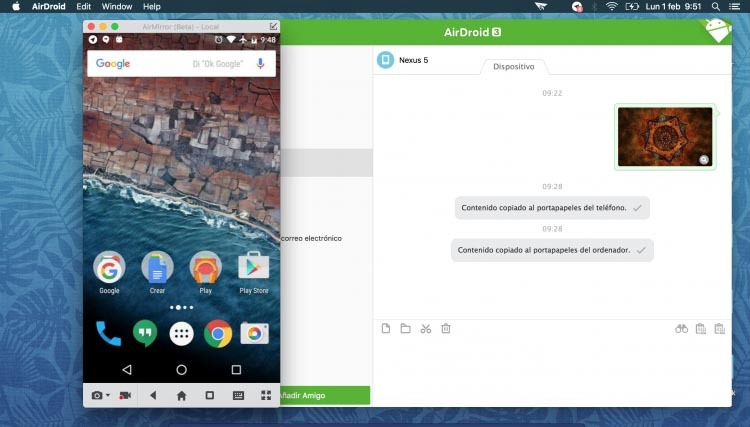The image size is (750, 427).
Task: Click the rightmost clipboard icon
Action: click(719, 328)
